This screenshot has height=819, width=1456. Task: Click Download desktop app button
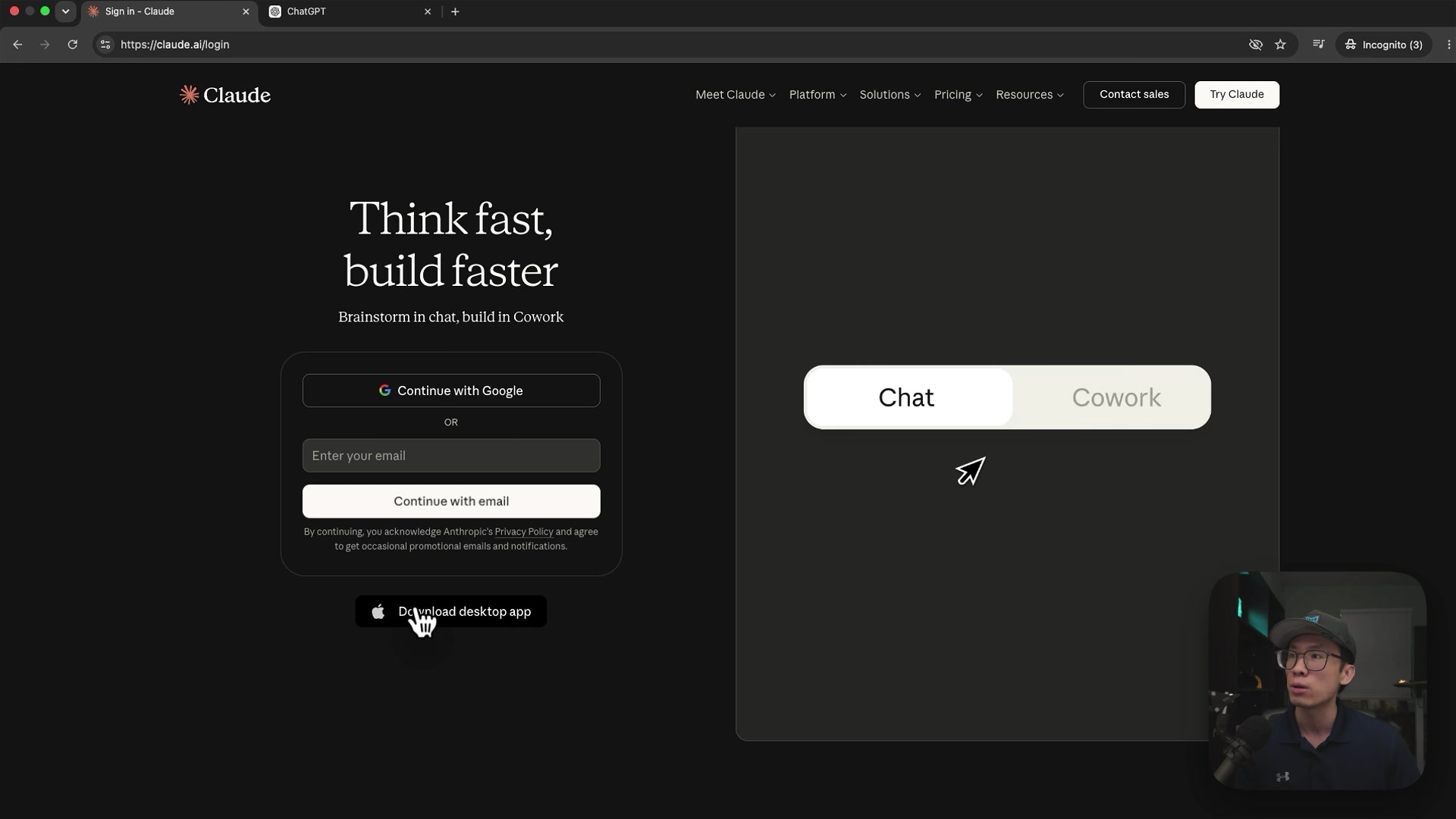(x=451, y=611)
